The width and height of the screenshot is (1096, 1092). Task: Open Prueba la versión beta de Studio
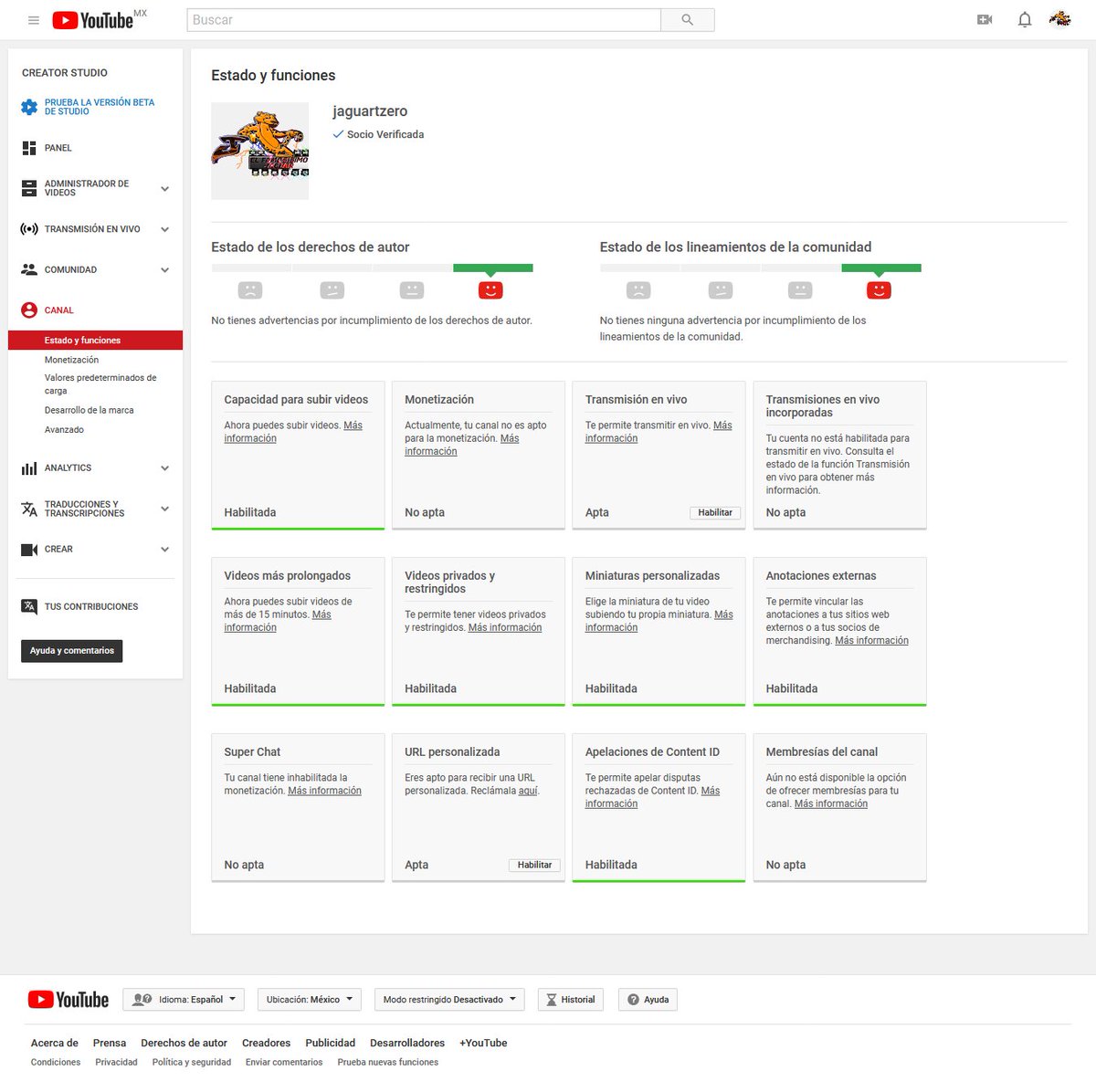(100, 107)
